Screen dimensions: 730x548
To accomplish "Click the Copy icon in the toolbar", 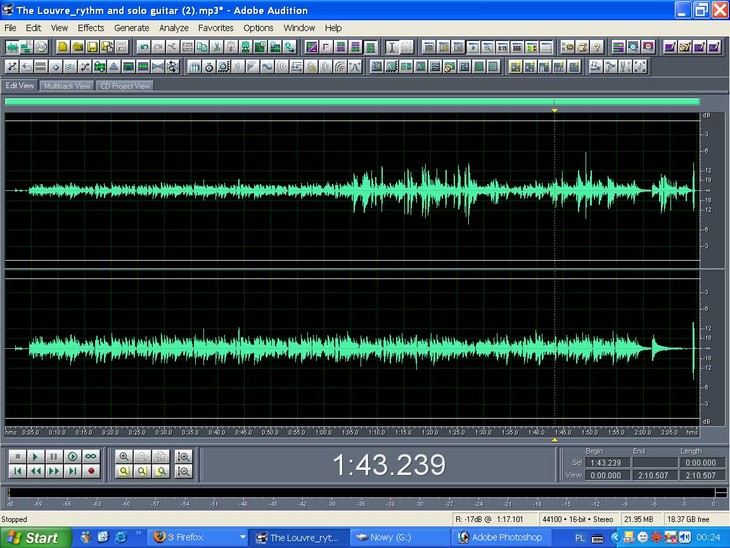I will [x=202, y=47].
